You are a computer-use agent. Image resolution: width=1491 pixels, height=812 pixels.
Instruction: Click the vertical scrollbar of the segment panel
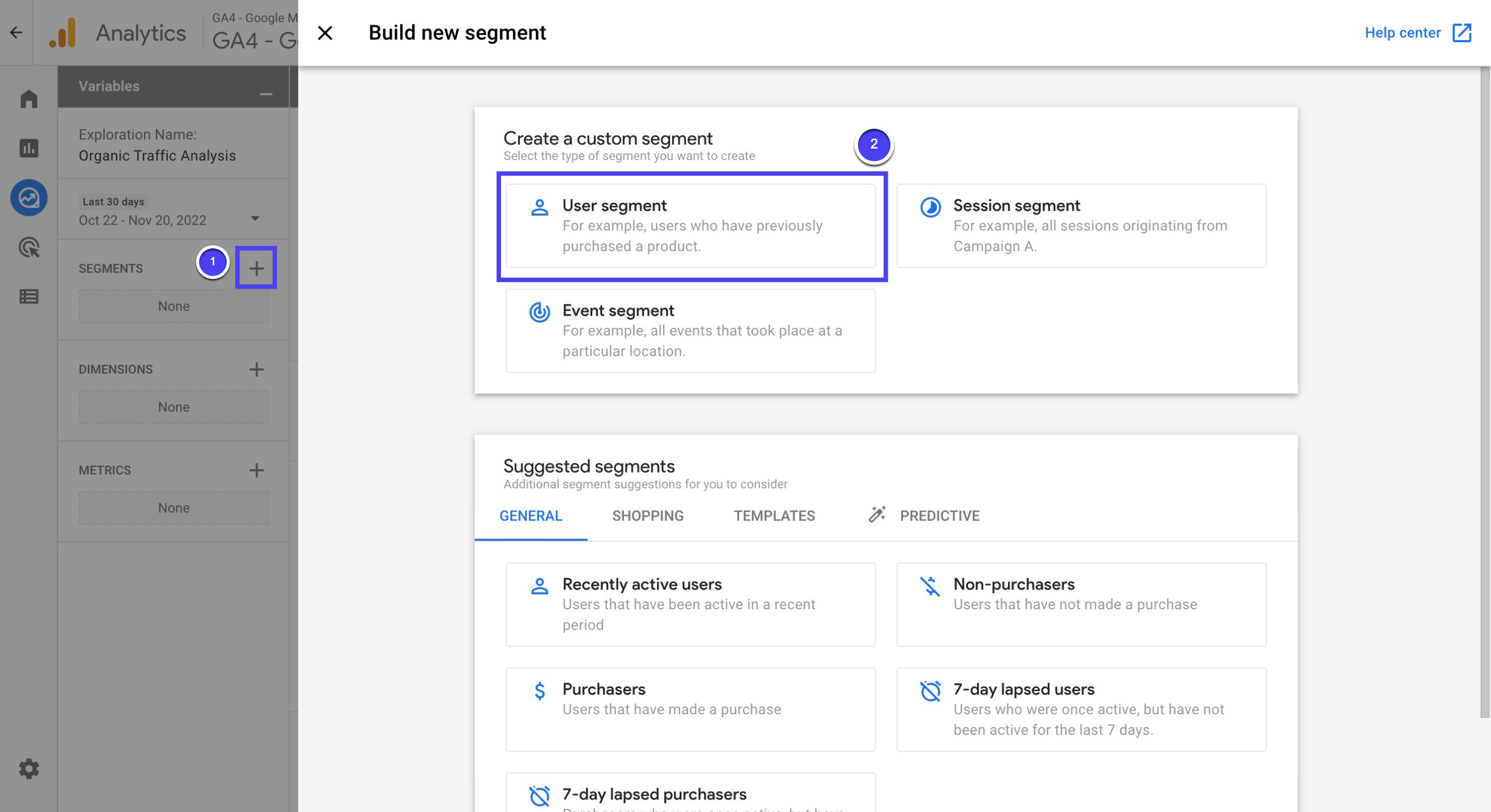(x=1485, y=391)
